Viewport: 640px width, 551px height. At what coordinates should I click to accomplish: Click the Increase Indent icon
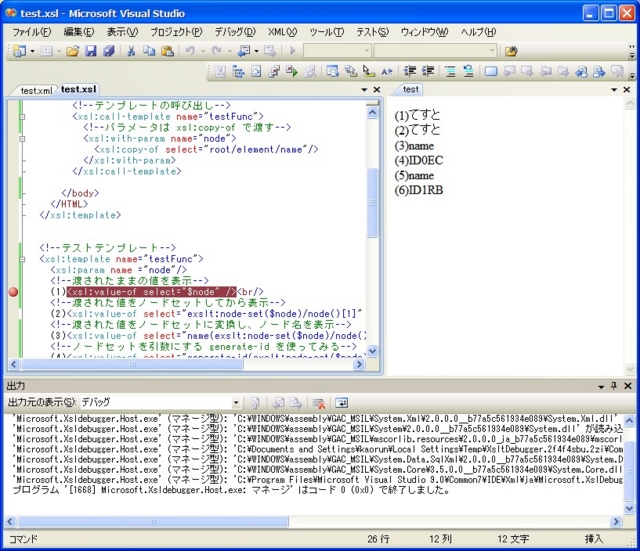pyautogui.click(x=428, y=71)
